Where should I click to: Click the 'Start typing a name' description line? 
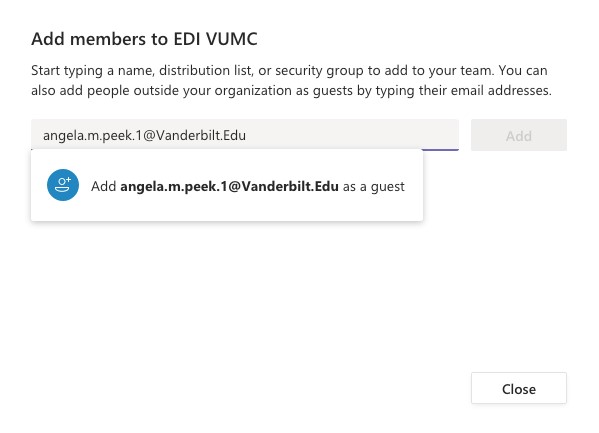(x=289, y=71)
